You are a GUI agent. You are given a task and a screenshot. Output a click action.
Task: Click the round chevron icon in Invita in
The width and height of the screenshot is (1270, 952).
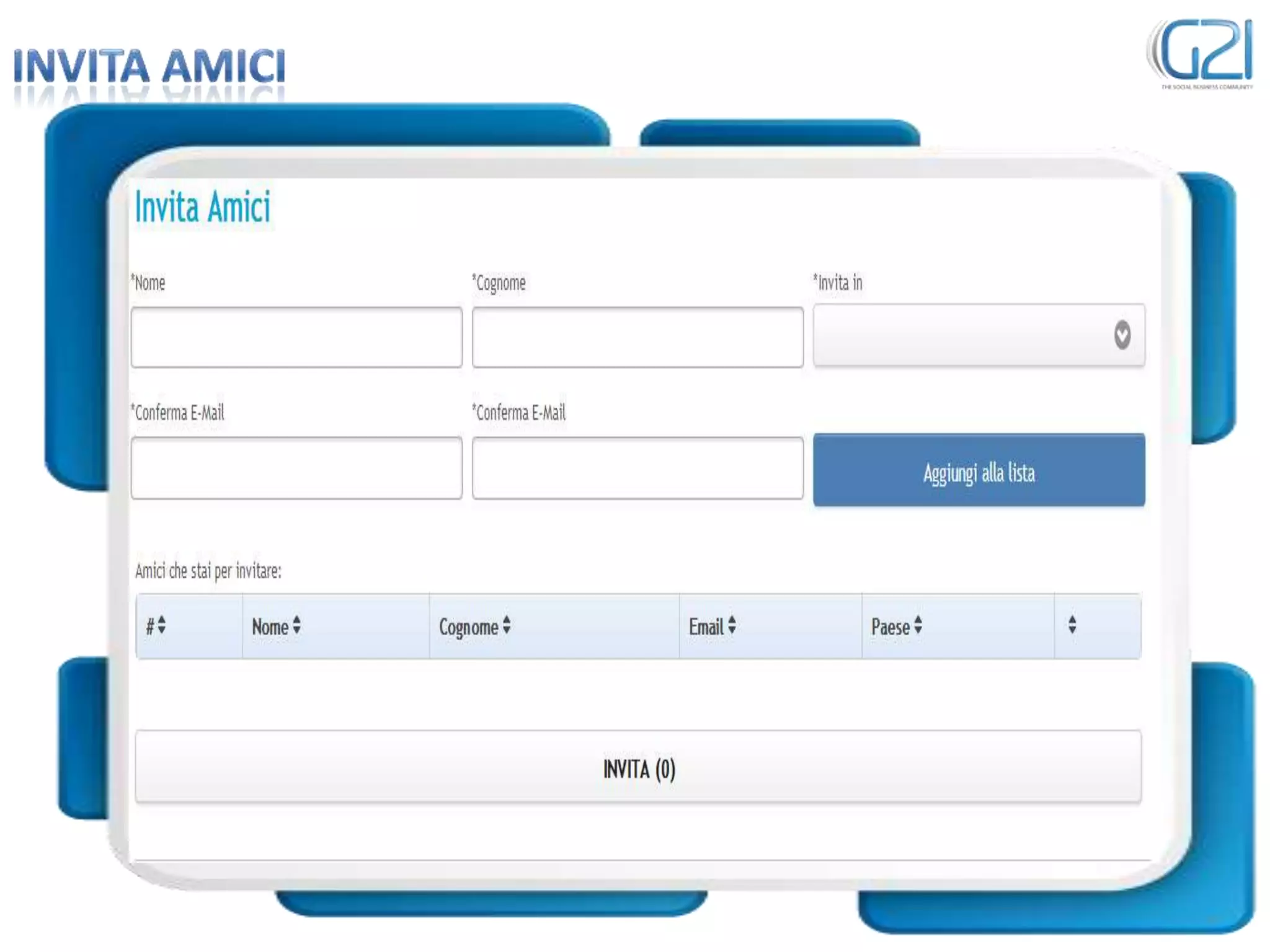click(1122, 335)
